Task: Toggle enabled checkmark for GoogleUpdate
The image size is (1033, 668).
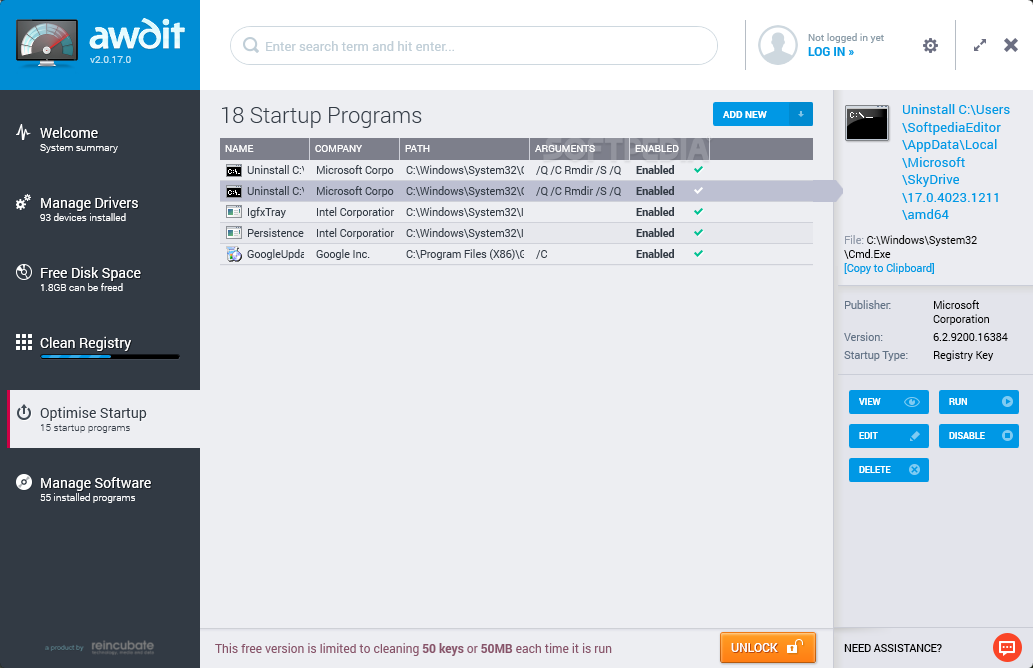Action: click(x=698, y=254)
